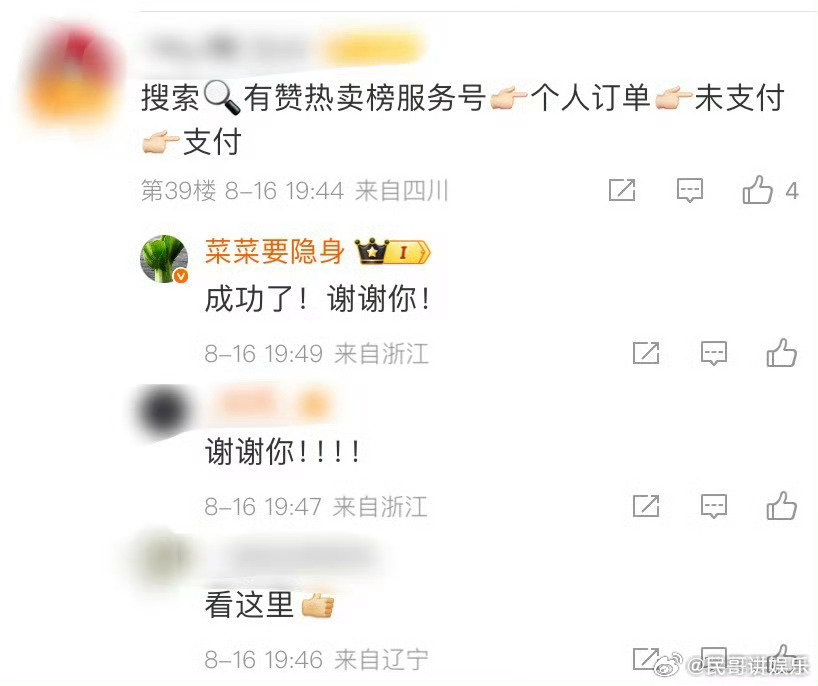Like the floor 39 comment from Sichuan

(757, 189)
